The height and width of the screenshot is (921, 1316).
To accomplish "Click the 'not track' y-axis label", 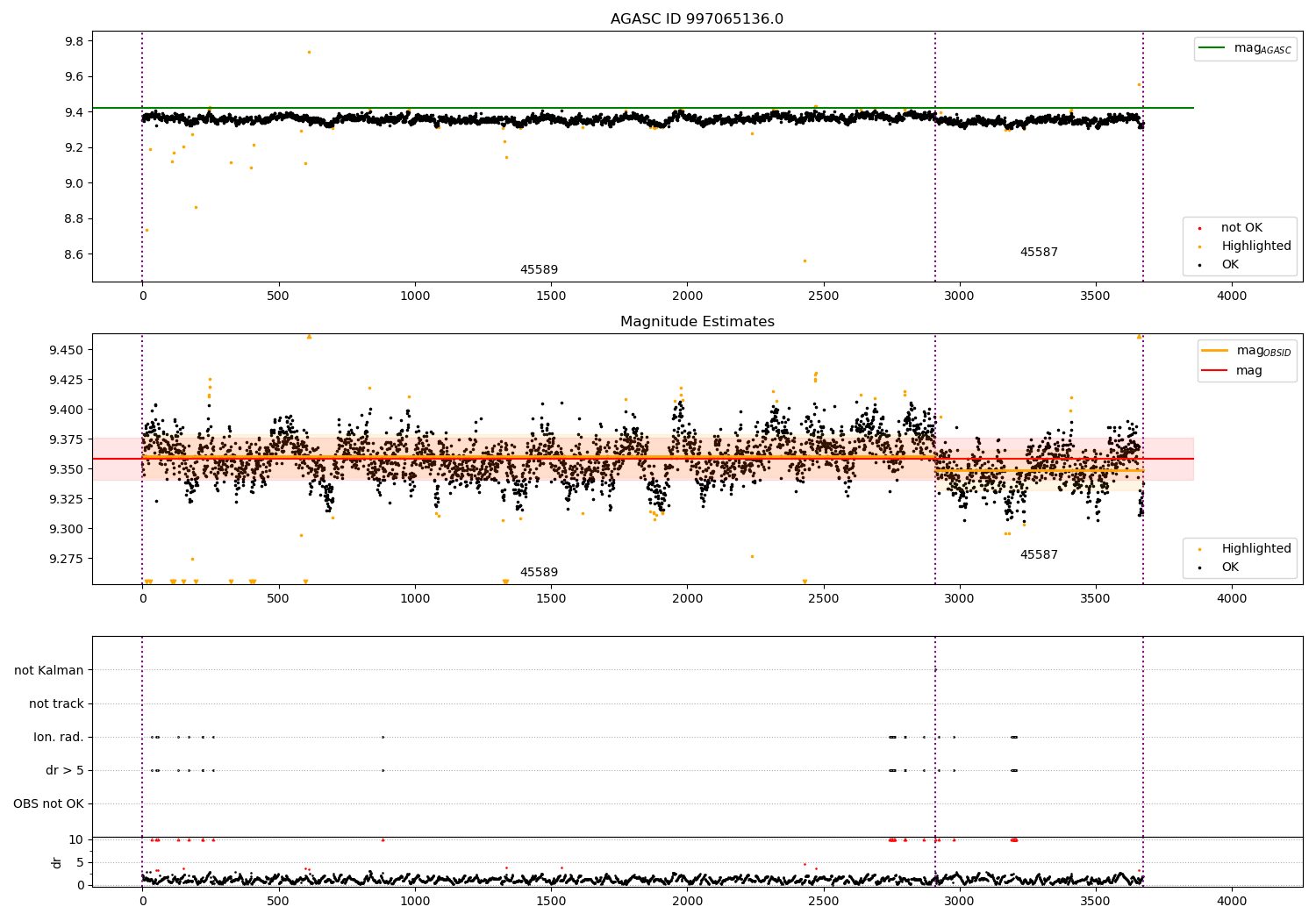I will click(56, 703).
